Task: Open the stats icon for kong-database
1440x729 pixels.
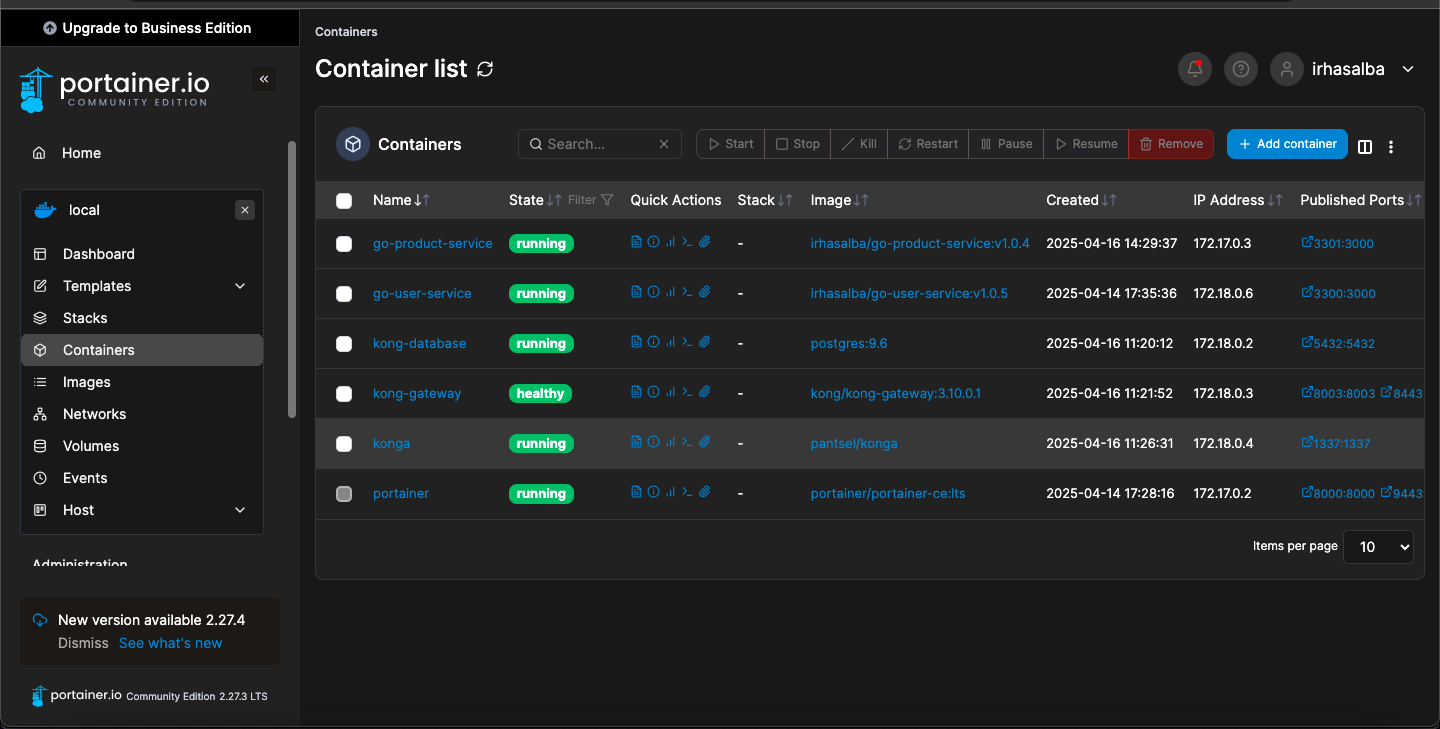Action: pos(670,342)
